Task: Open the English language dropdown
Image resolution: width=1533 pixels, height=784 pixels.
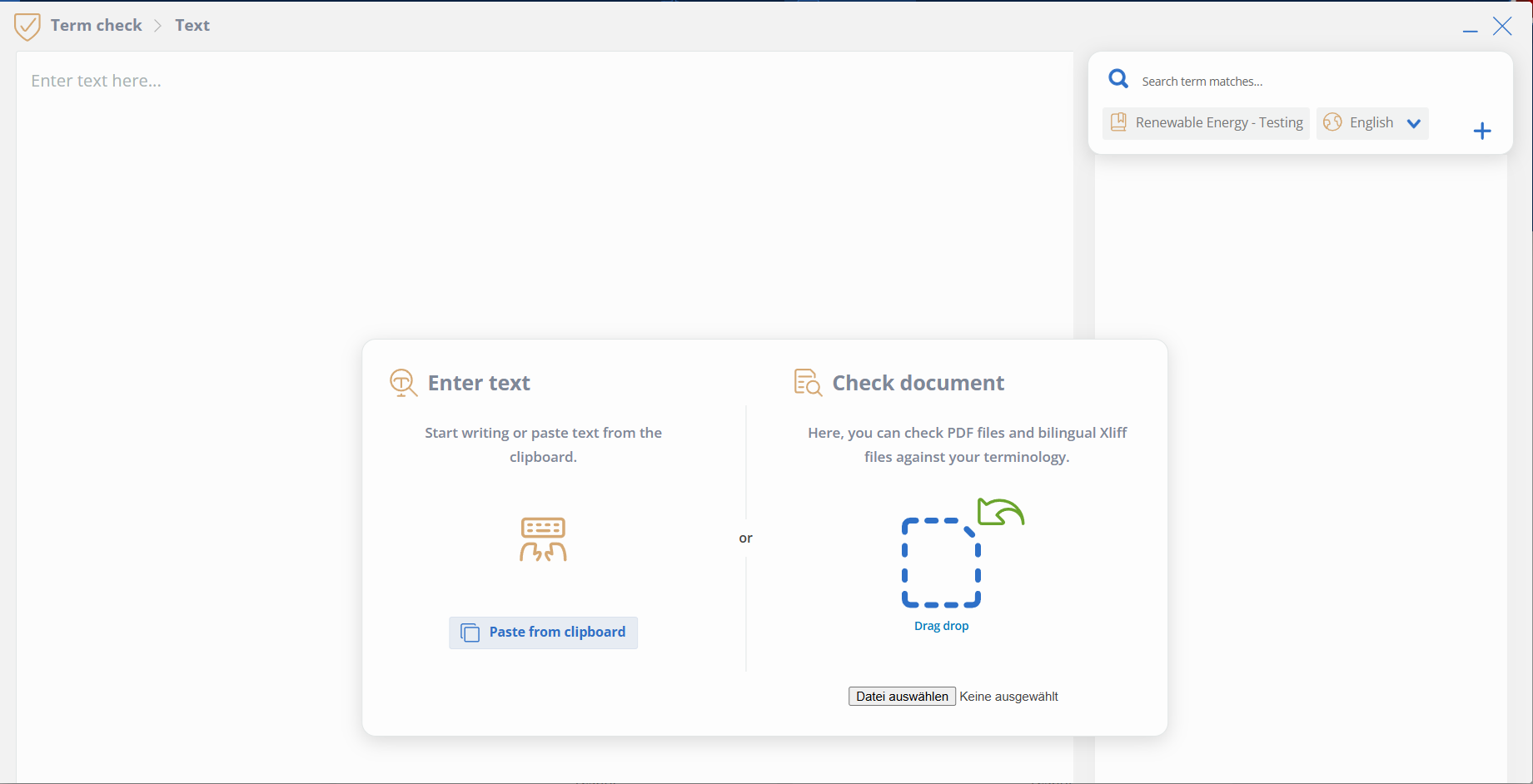Action: coord(1372,123)
